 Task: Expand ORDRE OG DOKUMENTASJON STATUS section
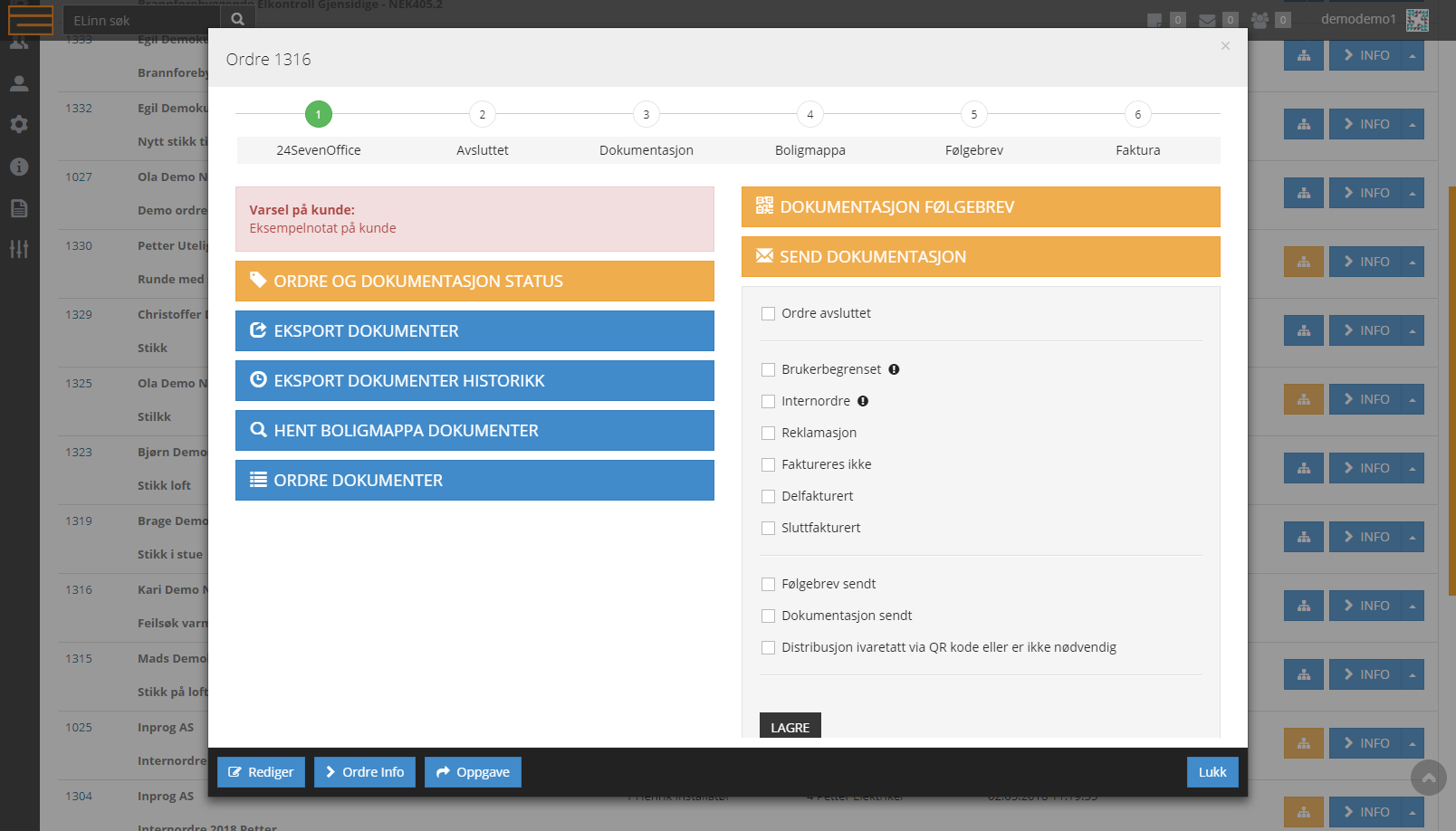coord(474,282)
